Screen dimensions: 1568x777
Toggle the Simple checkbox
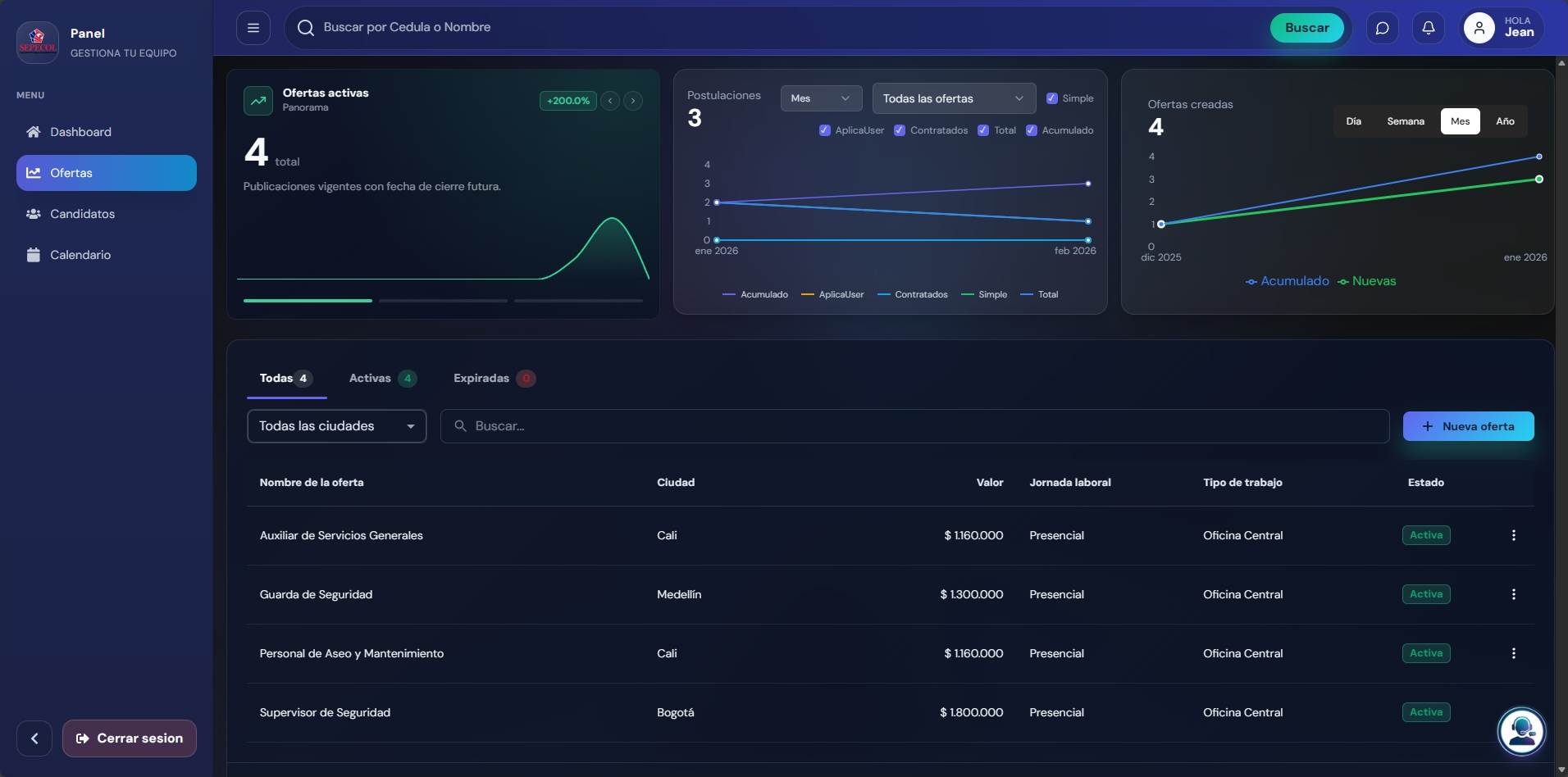1052,98
